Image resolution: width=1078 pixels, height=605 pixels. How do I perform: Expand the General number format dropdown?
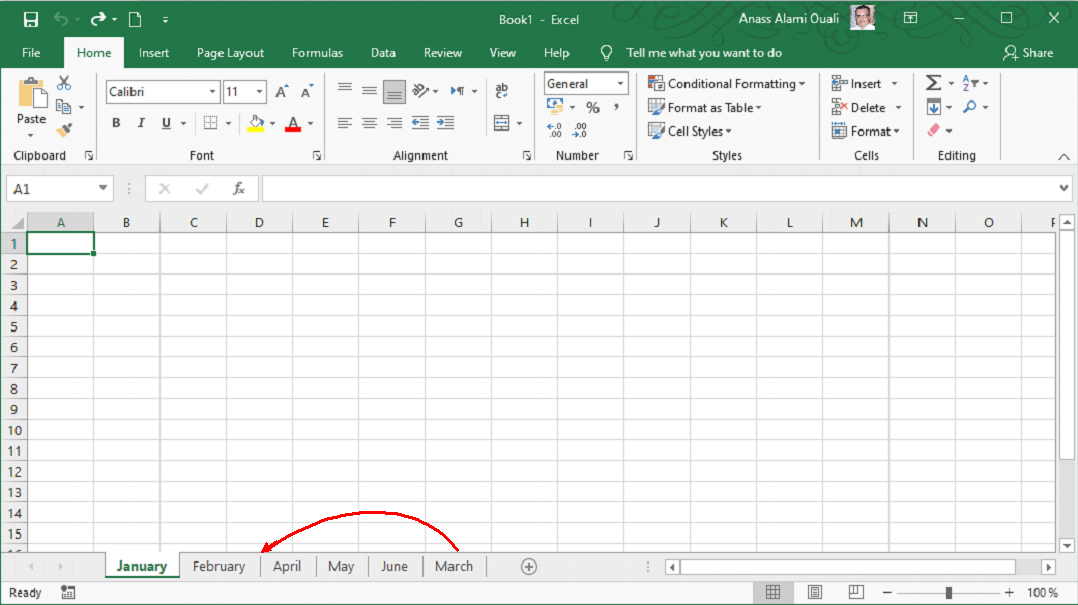point(620,84)
